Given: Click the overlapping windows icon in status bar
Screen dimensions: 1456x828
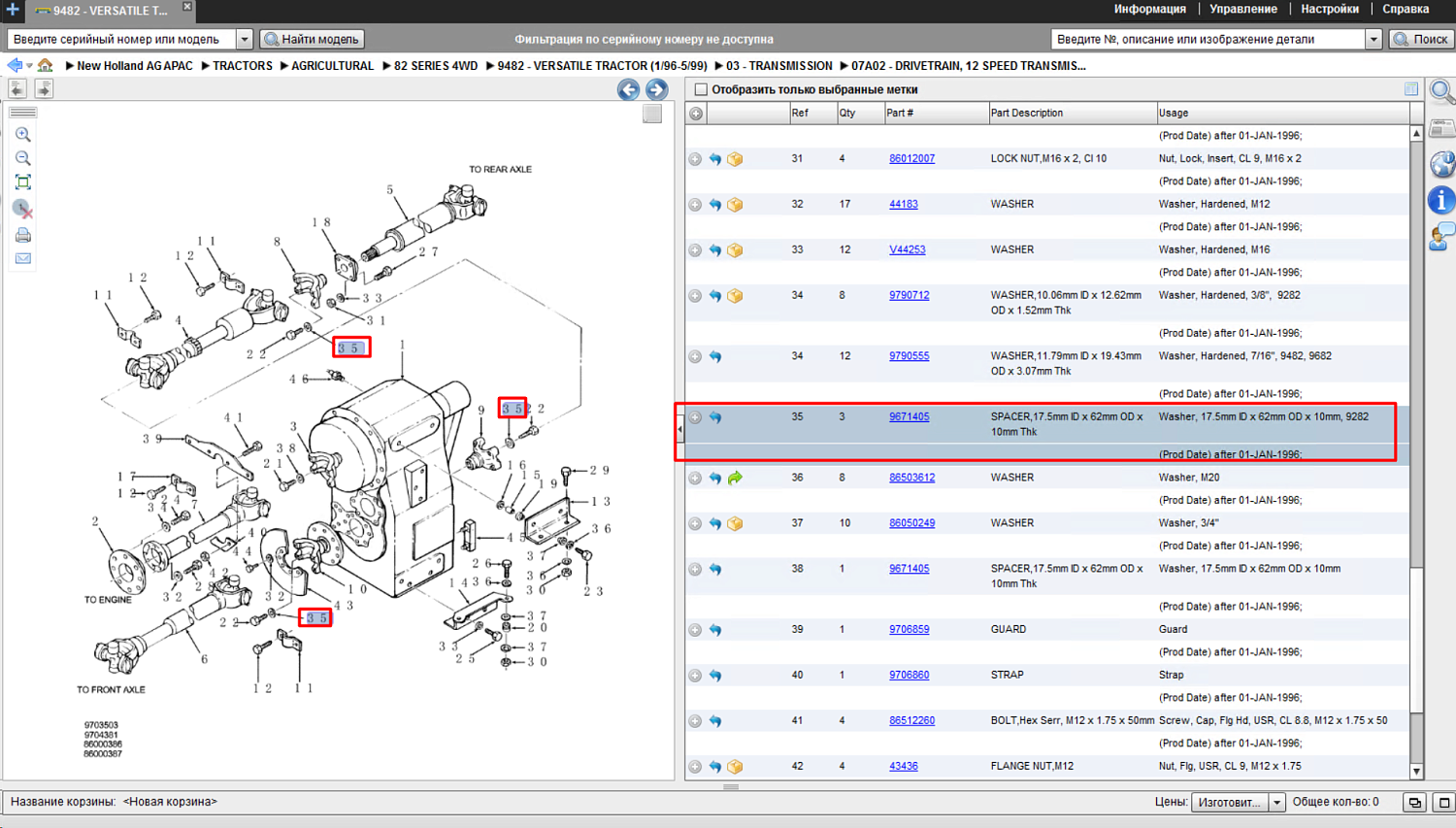Looking at the screenshot, I should (x=1415, y=803).
